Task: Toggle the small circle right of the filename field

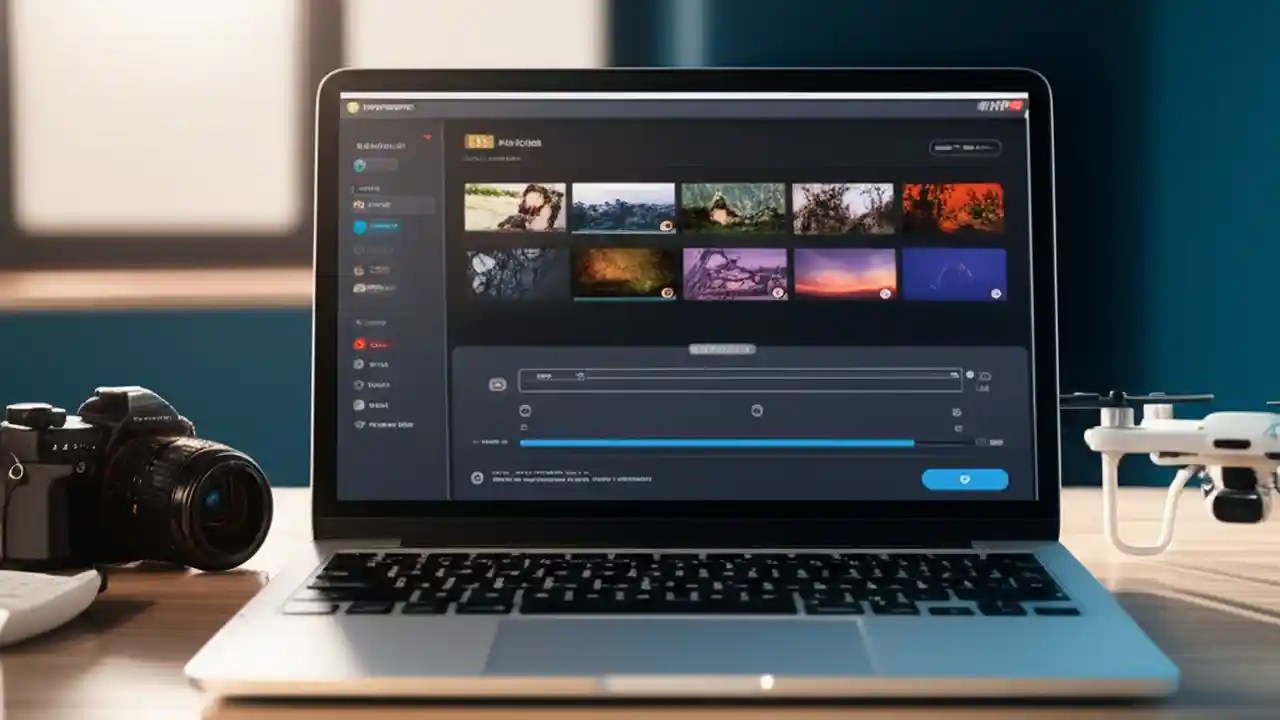Action: coord(970,373)
